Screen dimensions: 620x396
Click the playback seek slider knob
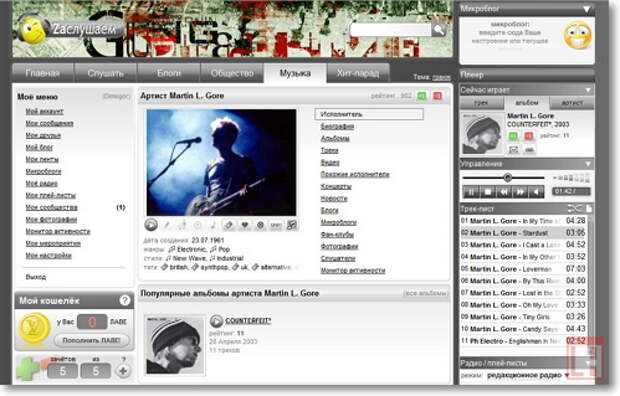508,178
